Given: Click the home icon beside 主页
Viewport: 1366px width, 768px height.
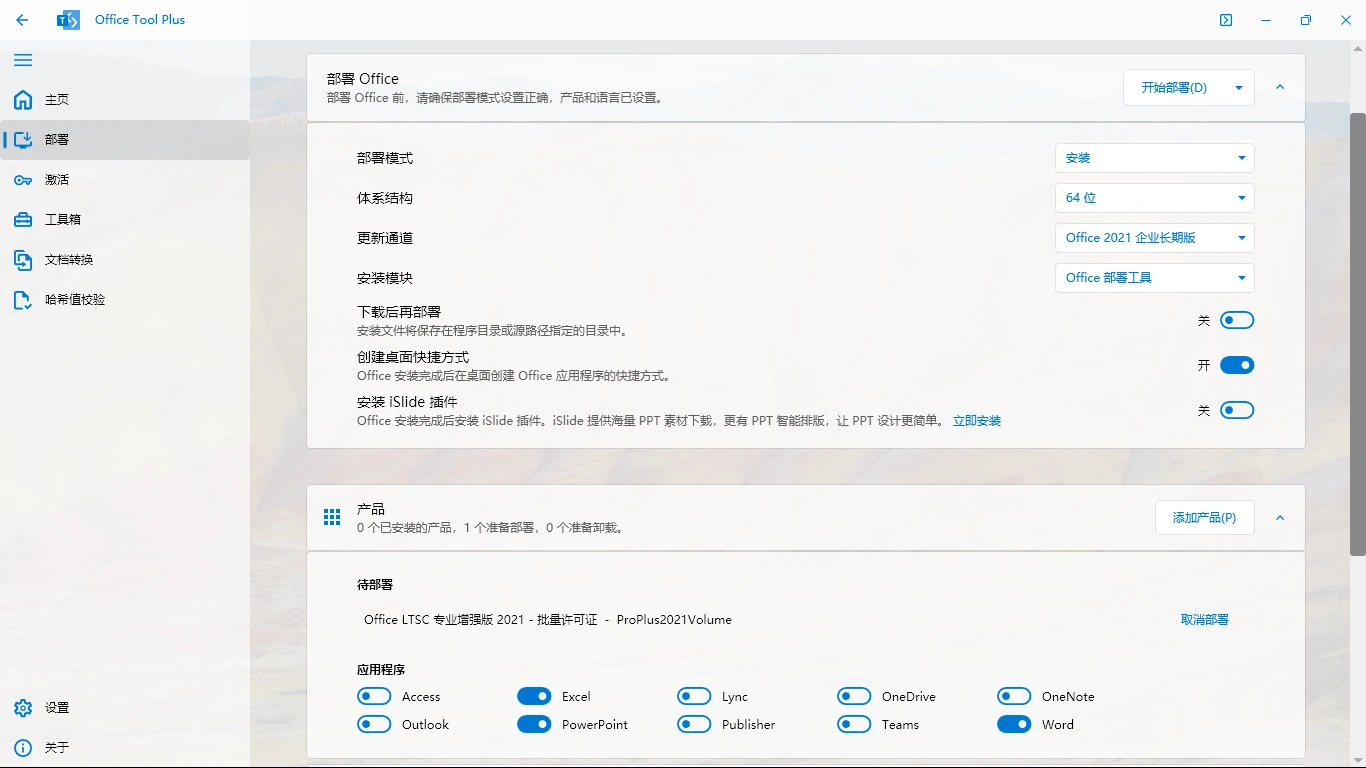Looking at the screenshot, I should (23, 100).
